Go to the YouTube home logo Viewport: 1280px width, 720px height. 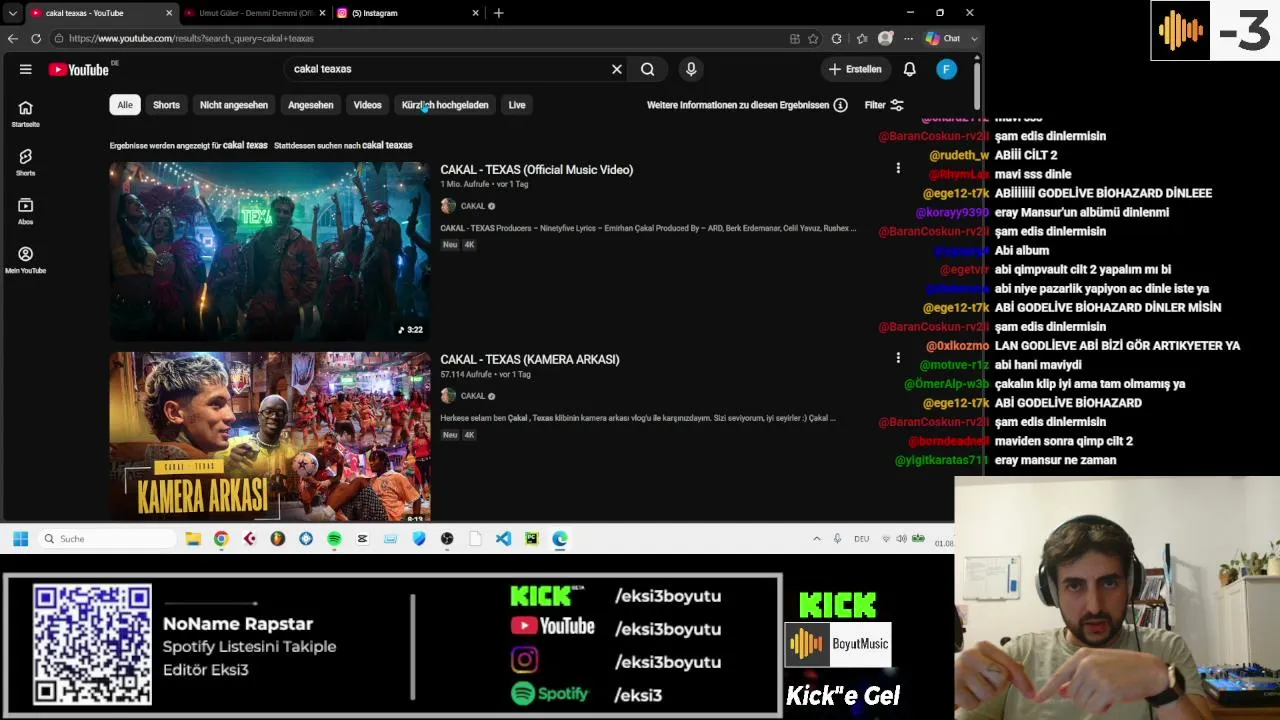pos(79,69)
